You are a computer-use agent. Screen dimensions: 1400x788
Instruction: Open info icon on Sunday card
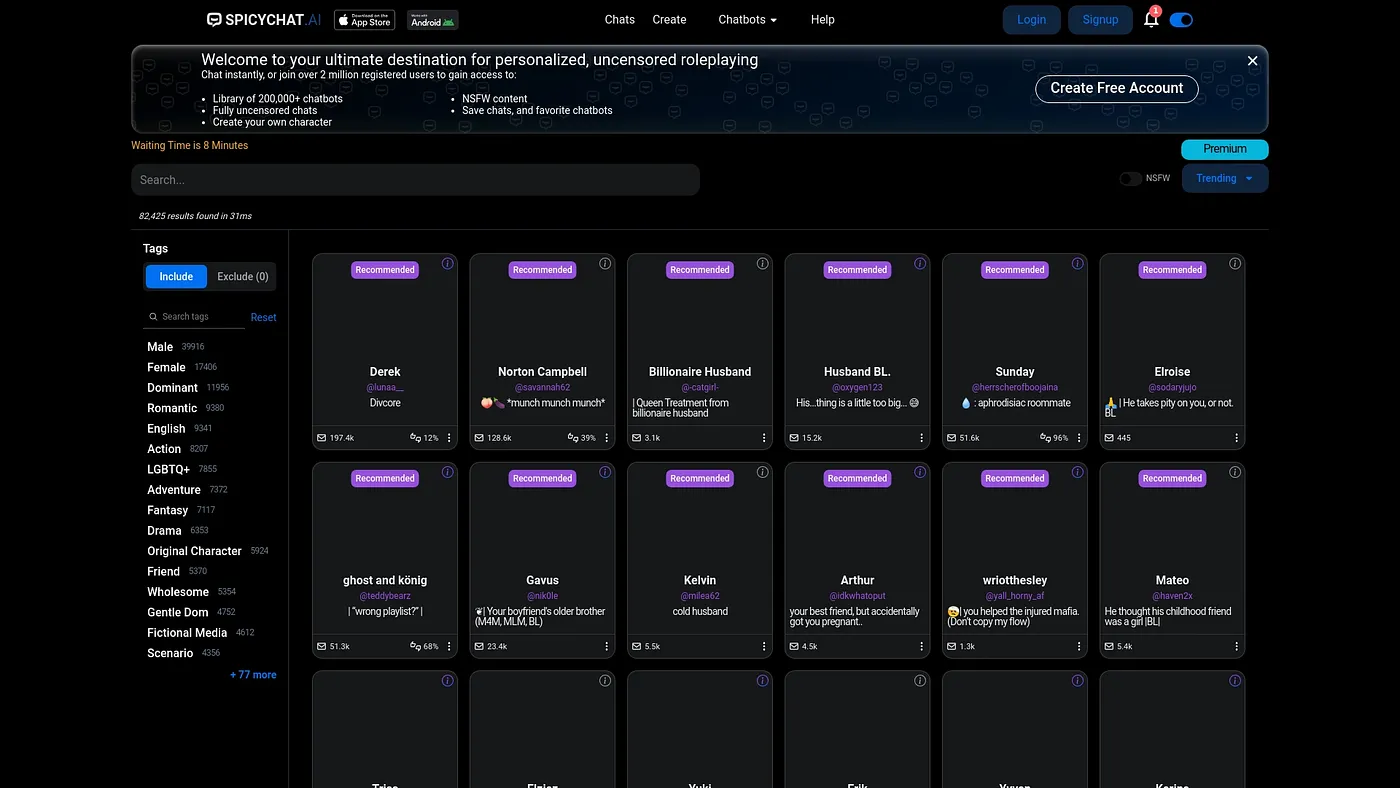pyautogui.click(x=1077, y=264)
